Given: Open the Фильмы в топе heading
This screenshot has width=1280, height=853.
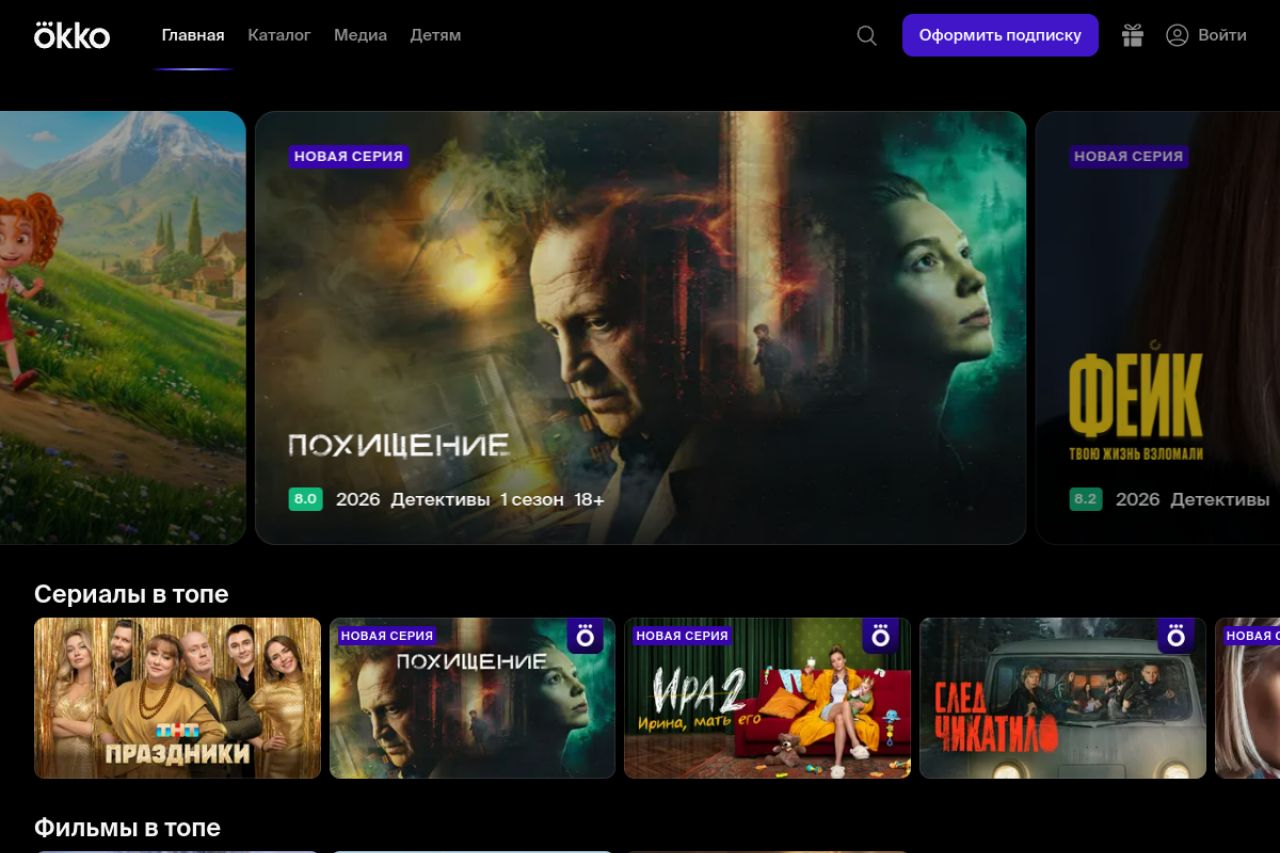Looking at the screenshot, I should pos(127,828).
